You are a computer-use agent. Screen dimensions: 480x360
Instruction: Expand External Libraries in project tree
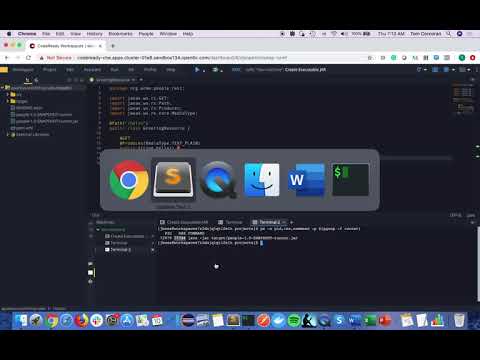click(8, 135)
